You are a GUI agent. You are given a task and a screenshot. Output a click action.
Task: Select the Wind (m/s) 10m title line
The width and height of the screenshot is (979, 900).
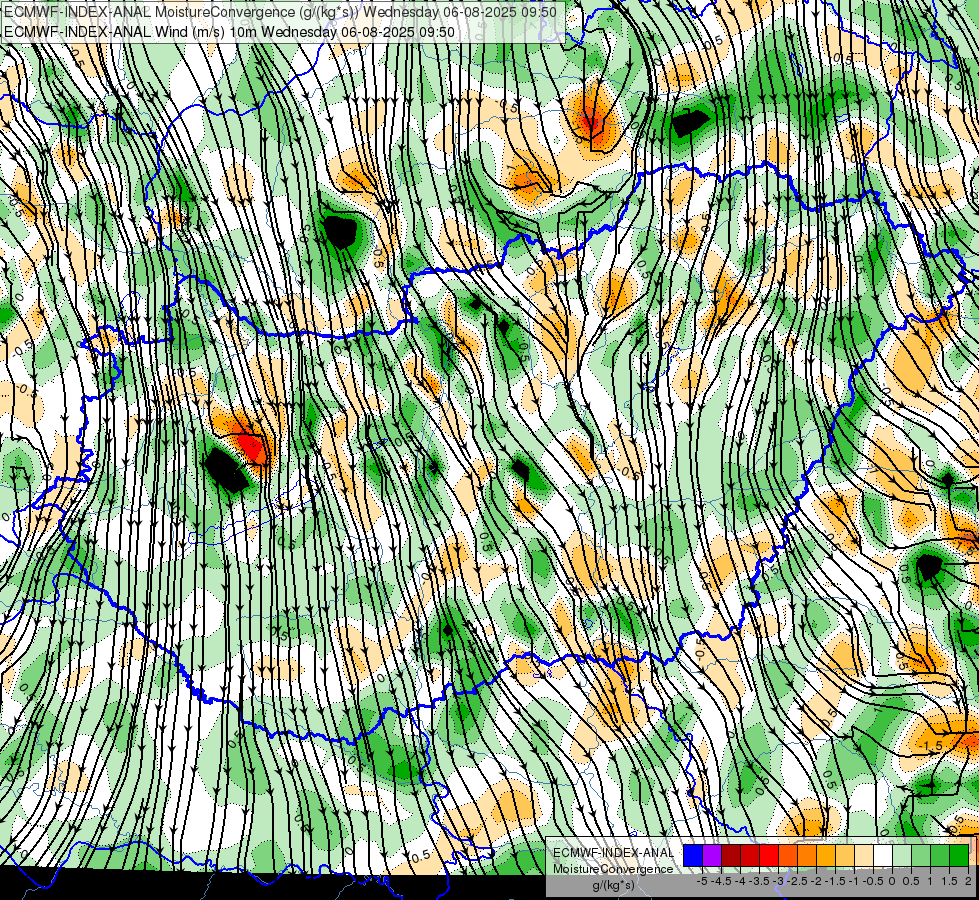click(229, 32)
